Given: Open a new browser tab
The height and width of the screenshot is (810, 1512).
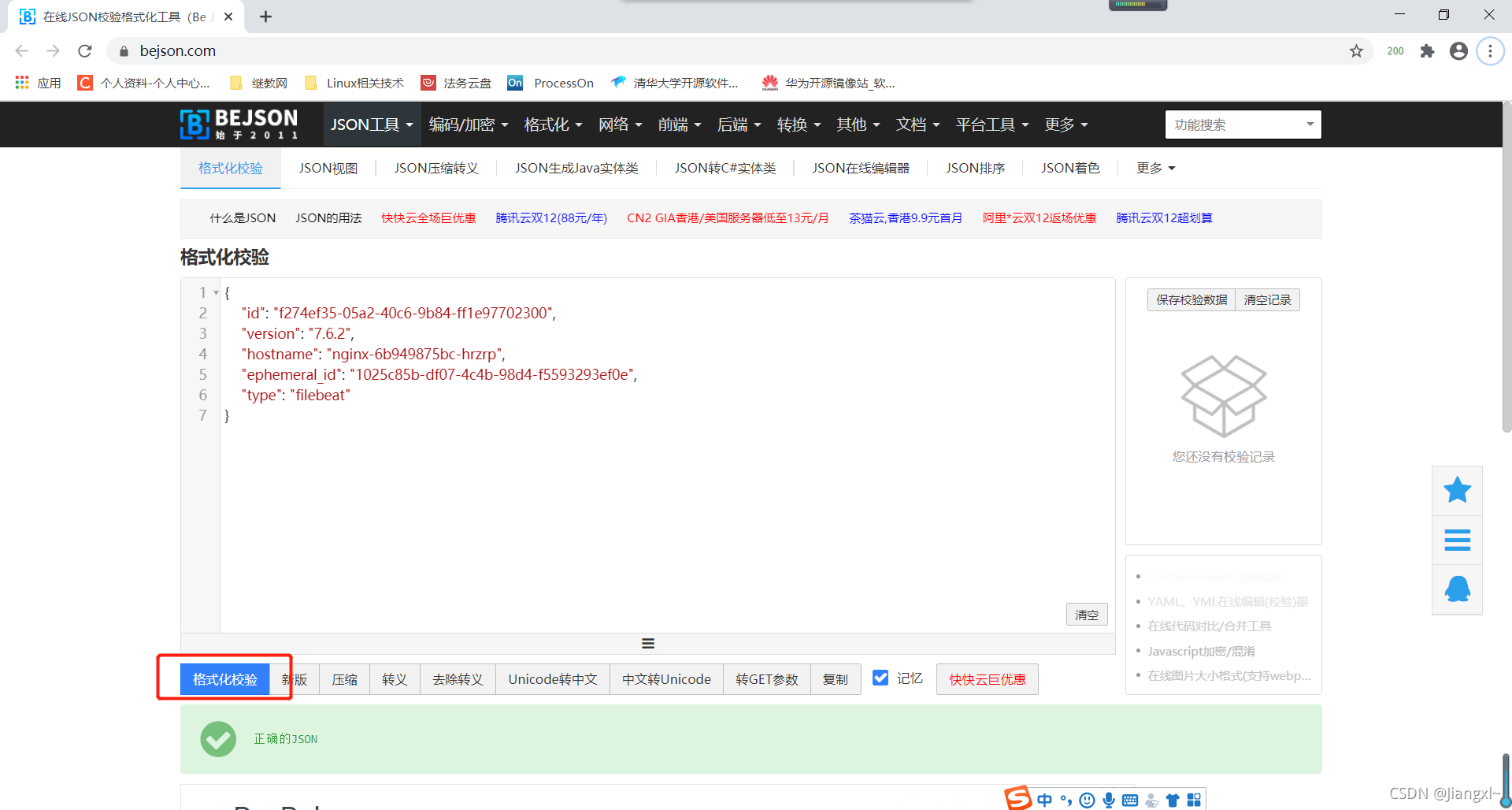Looking at the screenshot, I should pyautogui.click(x=266, y=17).
